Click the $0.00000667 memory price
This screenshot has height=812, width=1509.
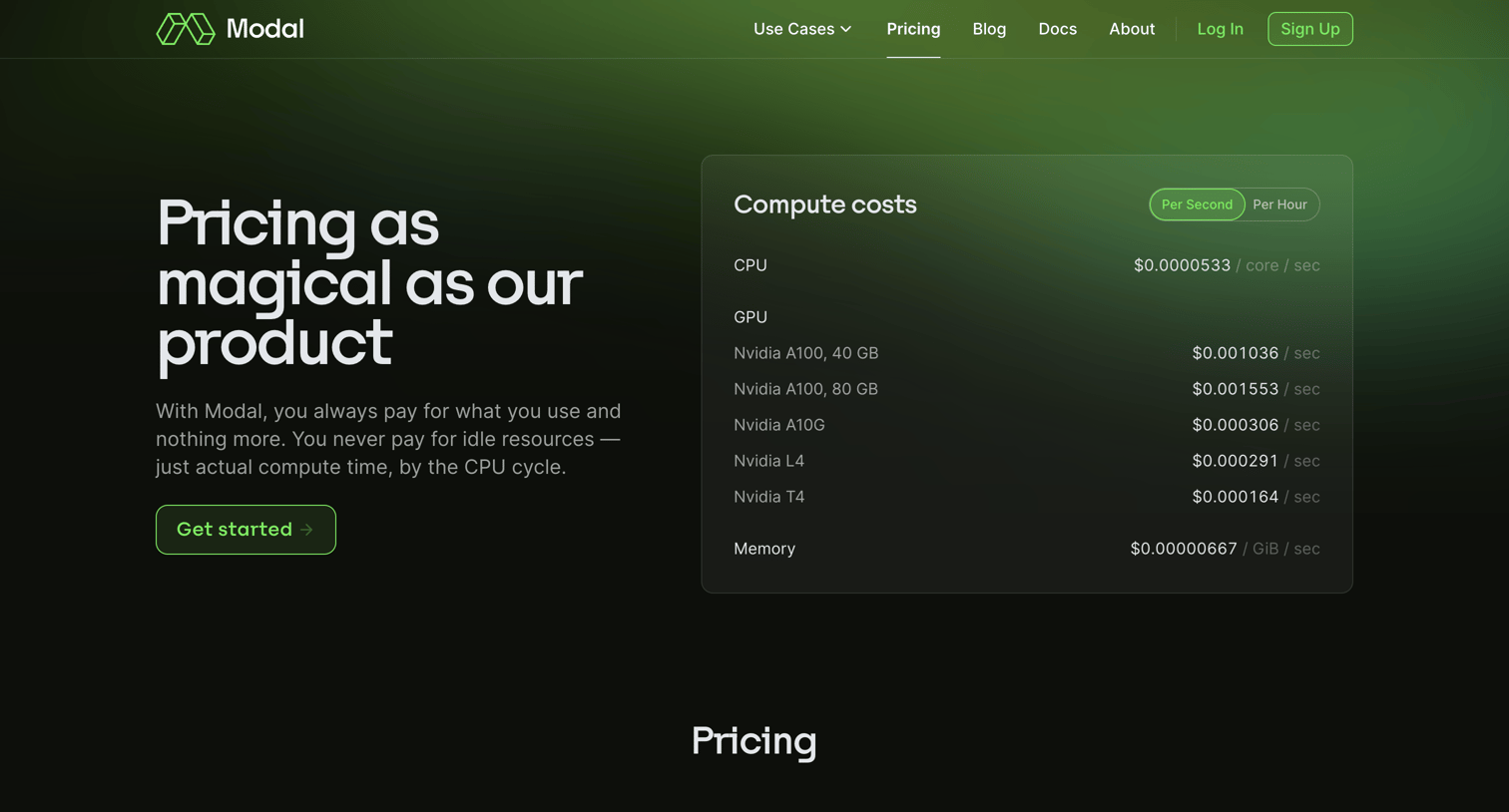[1184, 549]
